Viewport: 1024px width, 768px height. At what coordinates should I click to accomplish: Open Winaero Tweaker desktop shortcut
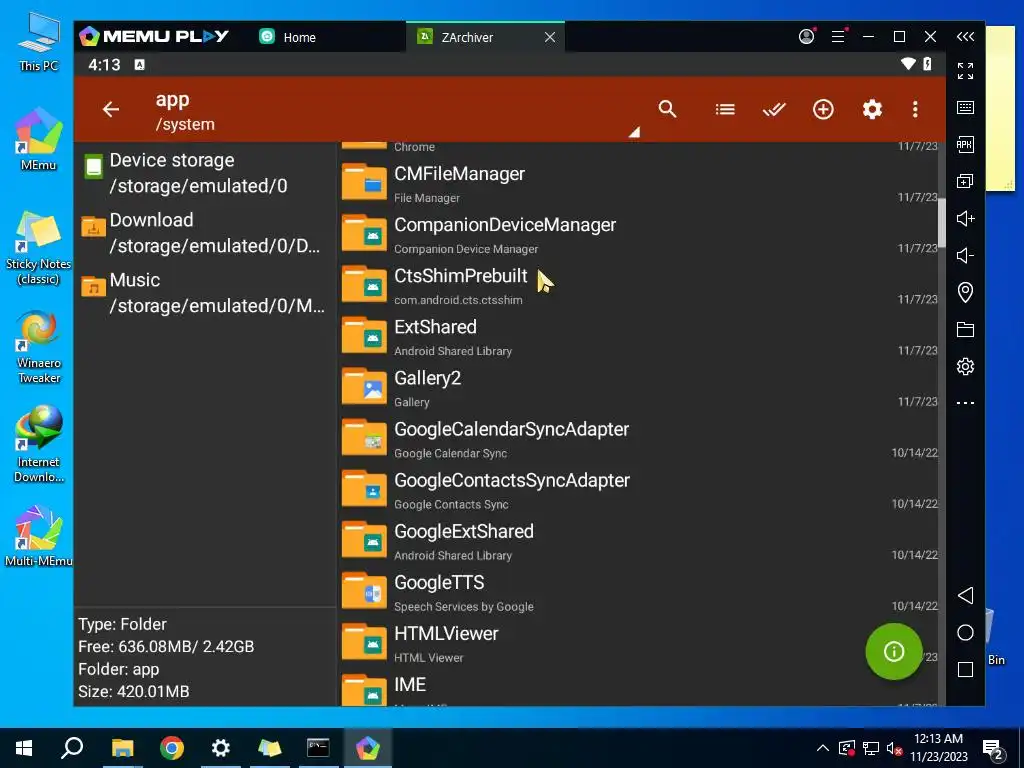[x=39, y=347]
